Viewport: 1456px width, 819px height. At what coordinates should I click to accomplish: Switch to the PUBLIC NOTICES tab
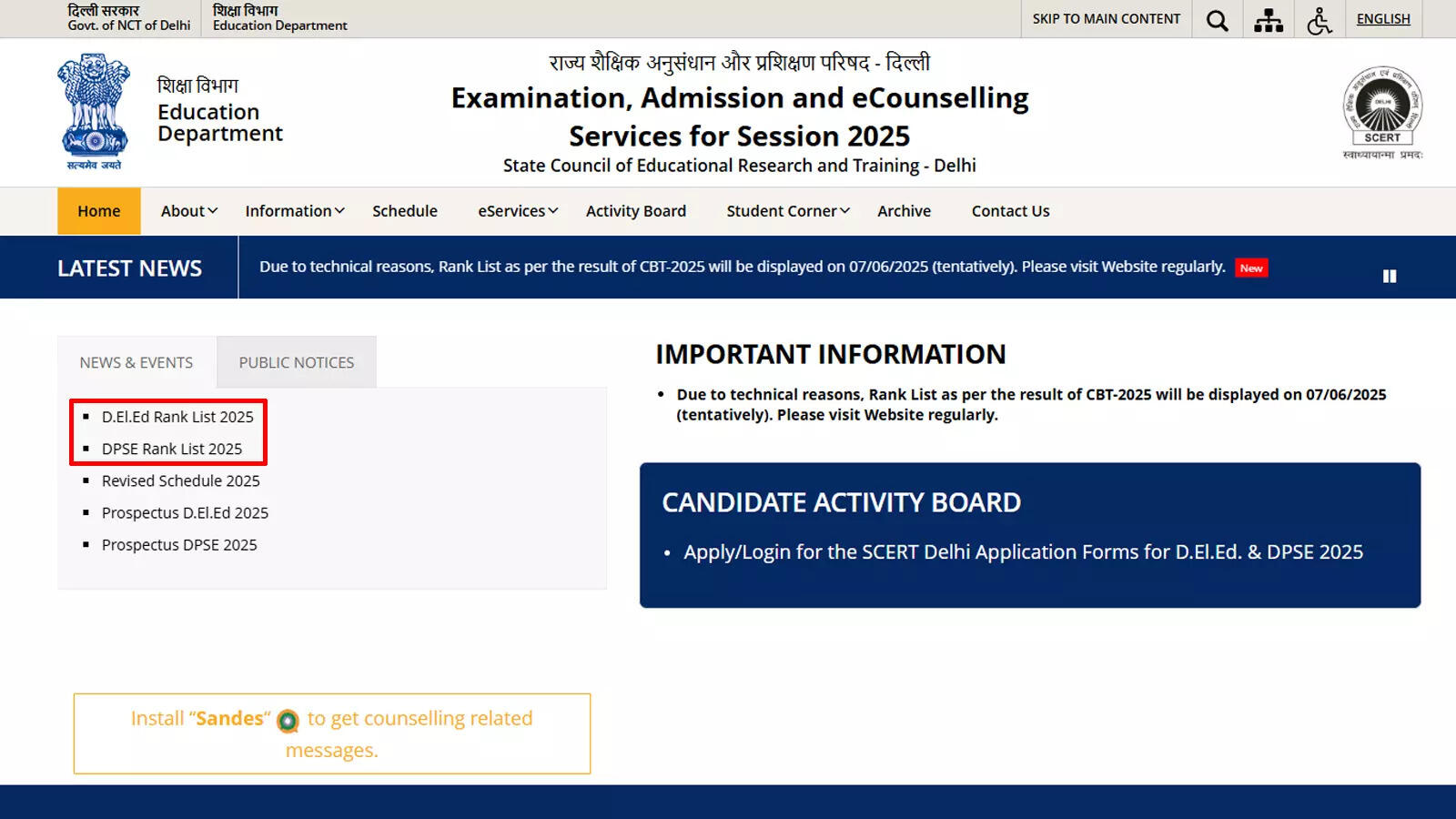click(x=296, y=362)
